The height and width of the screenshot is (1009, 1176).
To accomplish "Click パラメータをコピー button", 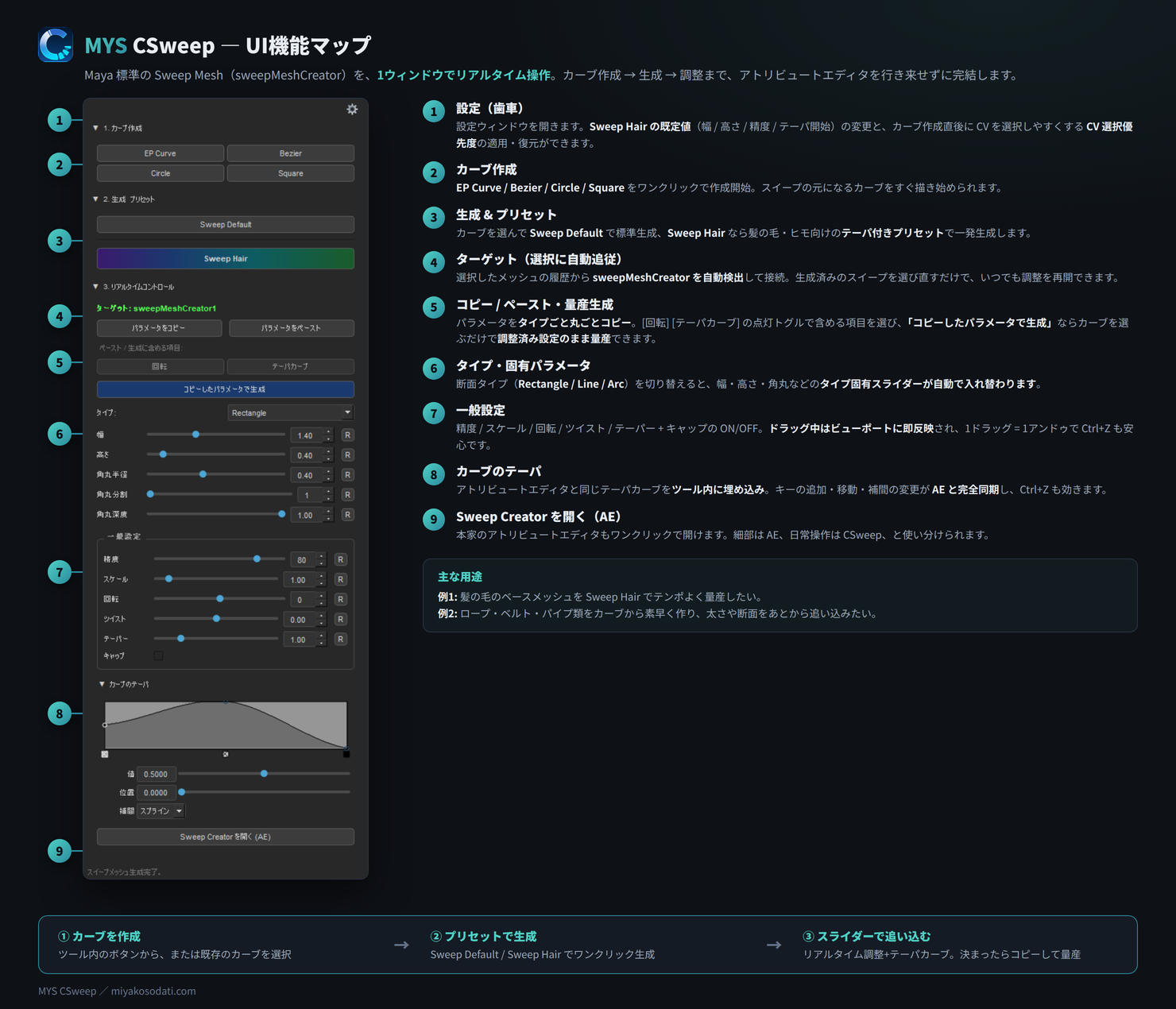I will click(x=159, y=328).
